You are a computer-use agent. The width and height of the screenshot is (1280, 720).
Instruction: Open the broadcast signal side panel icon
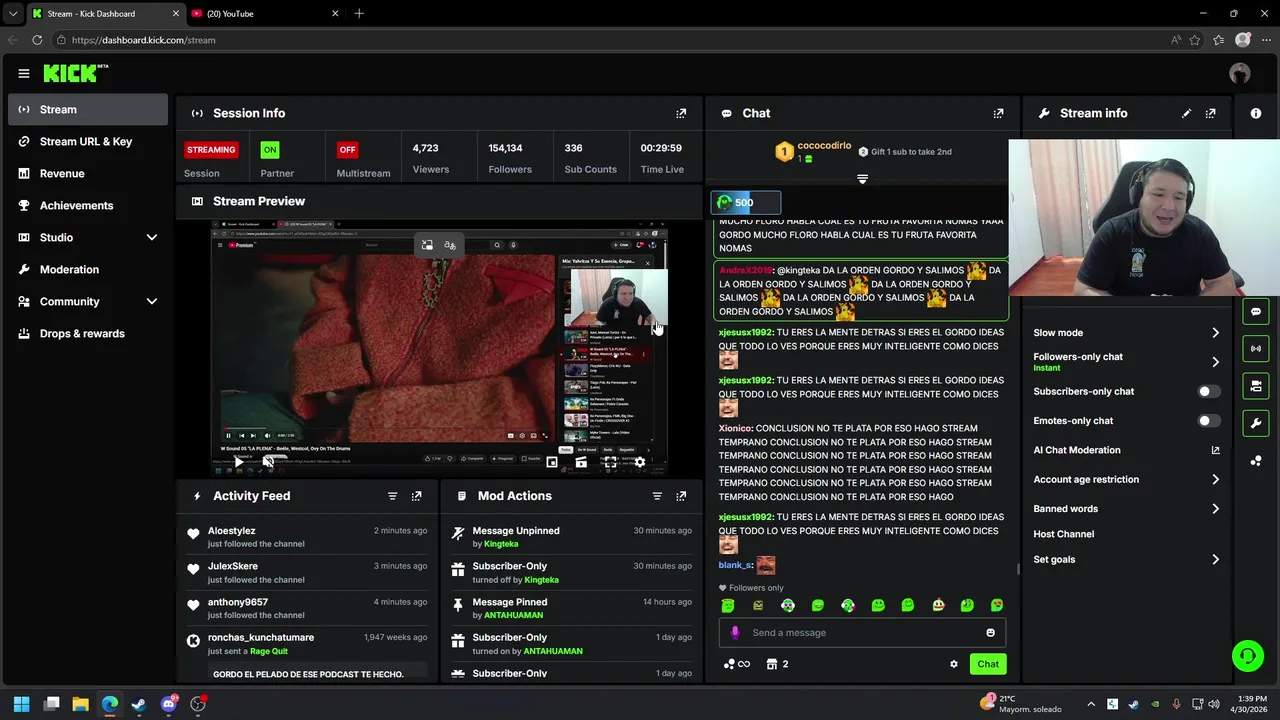[1256, 349]
